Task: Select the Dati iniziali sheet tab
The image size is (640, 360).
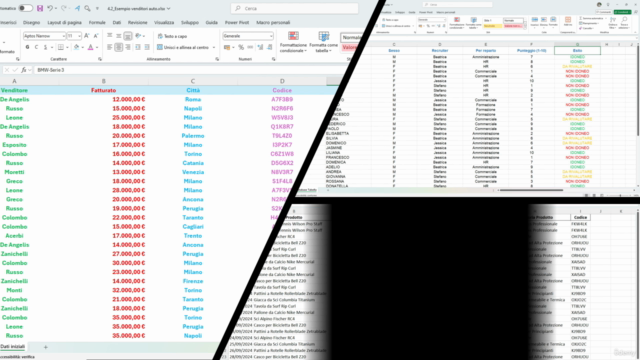Action: click(x=13, y=347)
